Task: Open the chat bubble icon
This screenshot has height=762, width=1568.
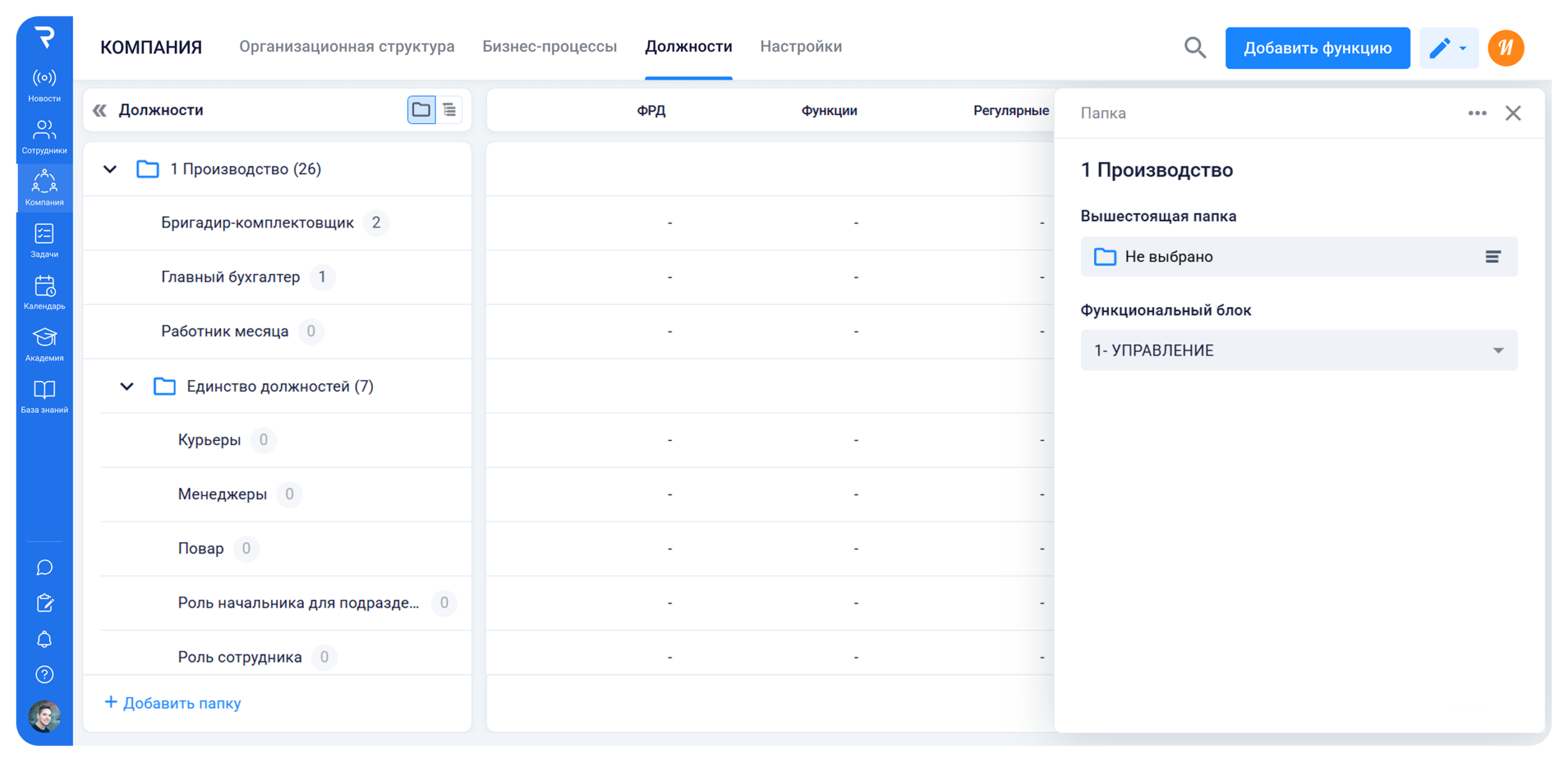Action: click(x=44, y=567)
